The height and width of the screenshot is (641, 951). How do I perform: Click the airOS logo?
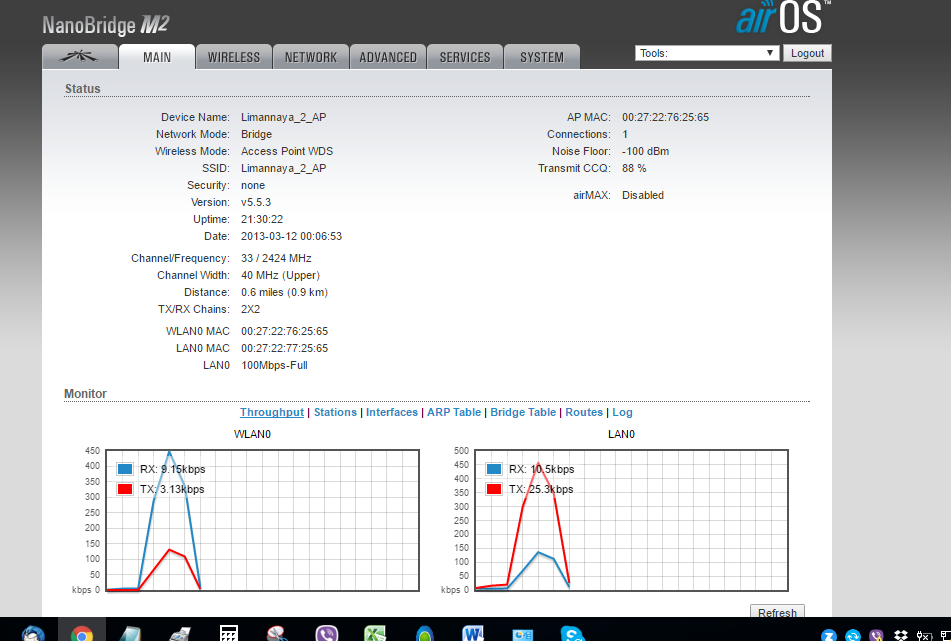coord(782,18)
